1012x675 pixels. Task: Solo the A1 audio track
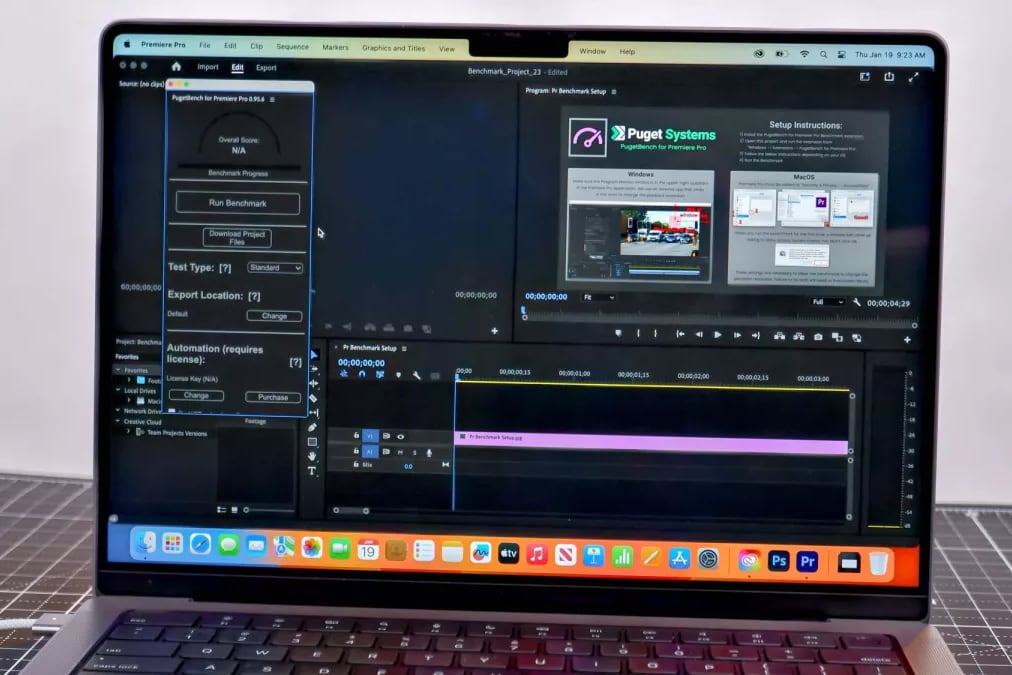click(414, 452)
